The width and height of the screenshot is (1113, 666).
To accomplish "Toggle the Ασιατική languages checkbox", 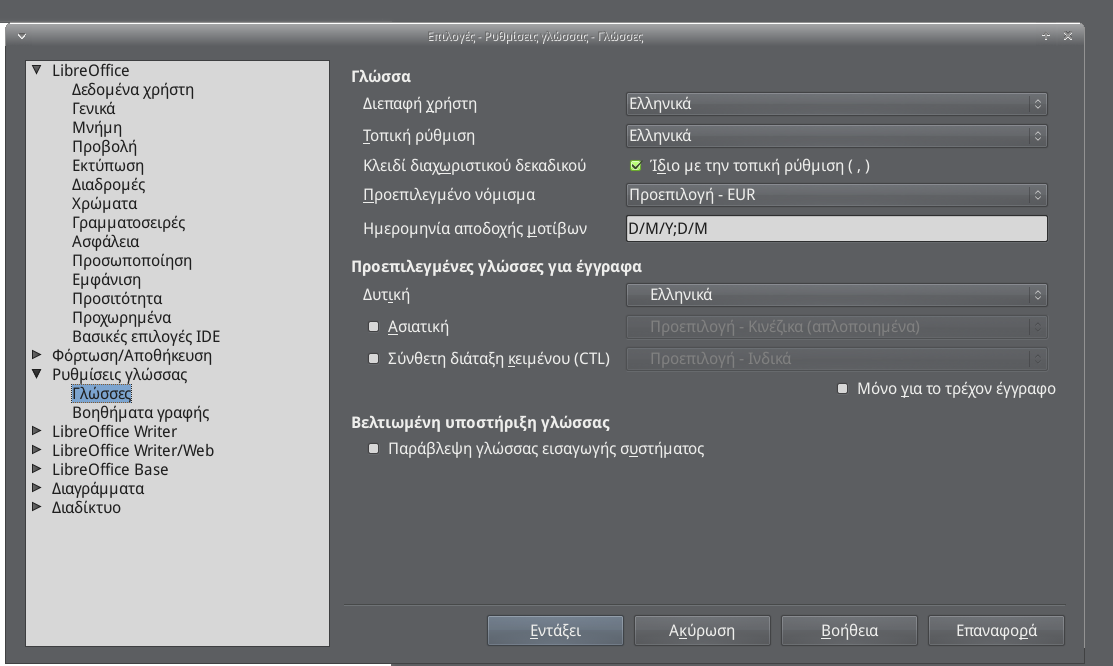I will (374, 327).
